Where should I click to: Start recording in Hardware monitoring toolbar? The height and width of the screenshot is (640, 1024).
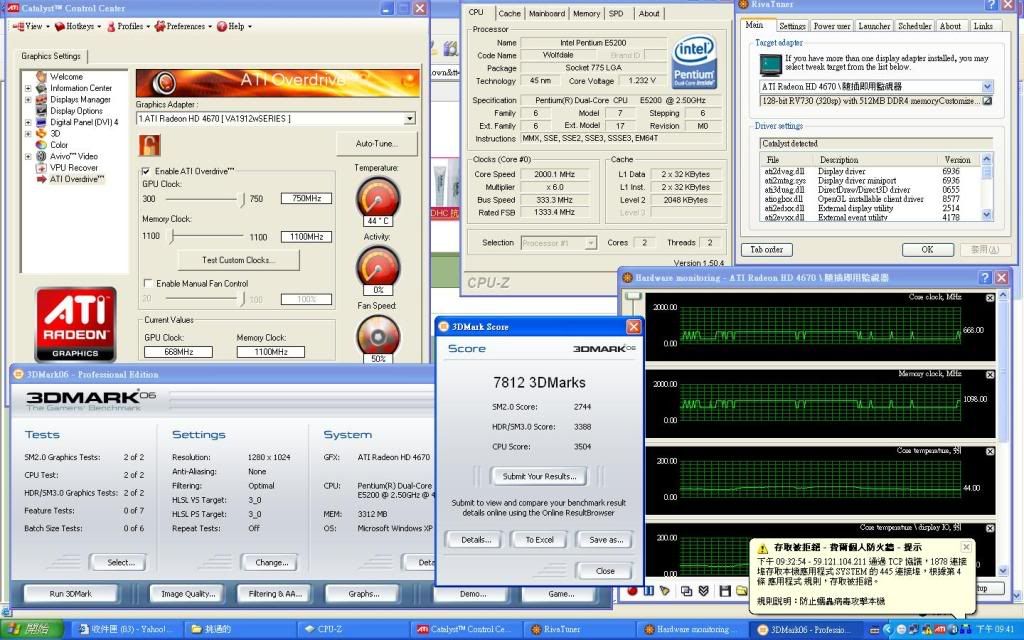click(x=632, y=591)
